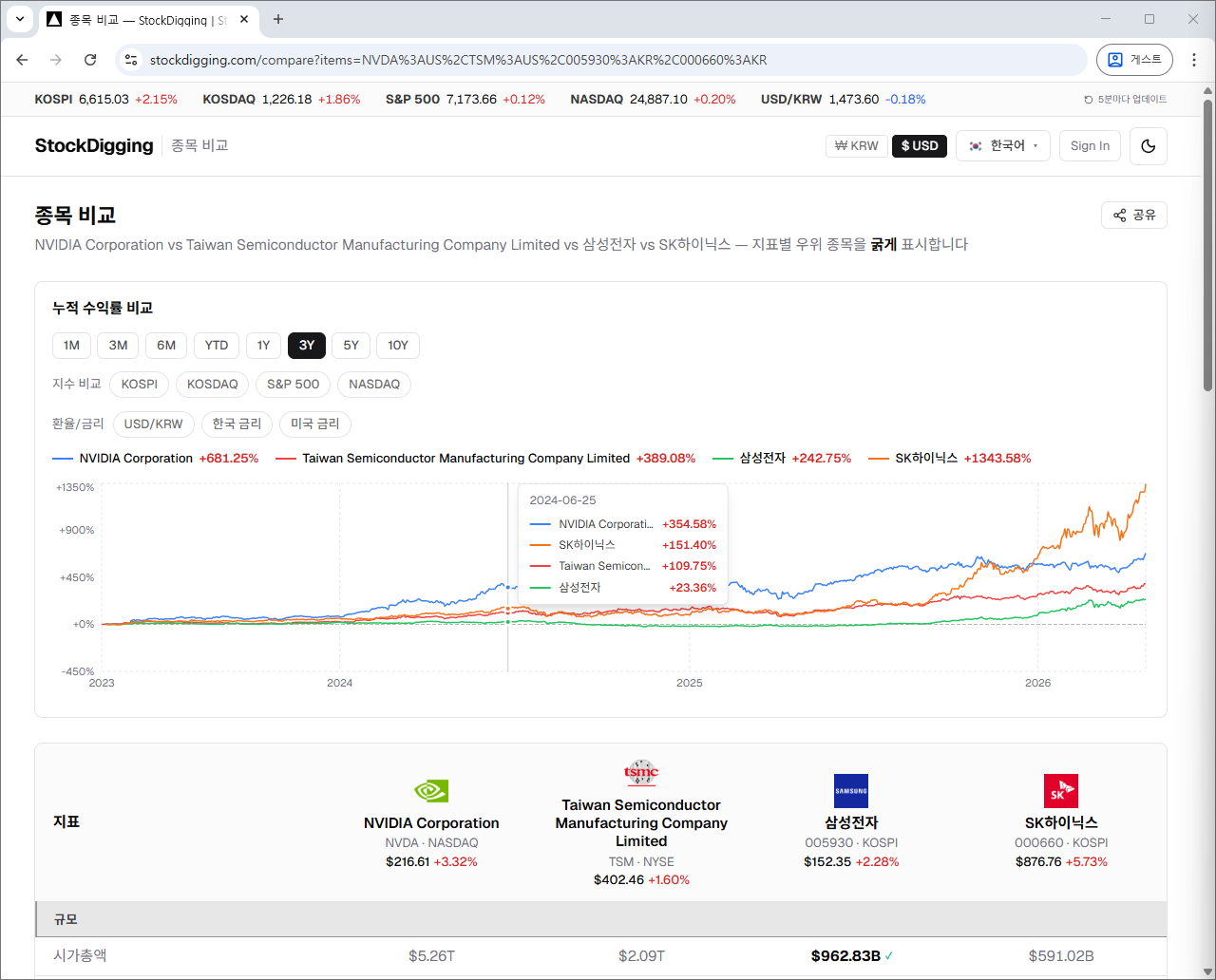Toggle NASDAQ index comparison chip

click(x=374, y=385)
